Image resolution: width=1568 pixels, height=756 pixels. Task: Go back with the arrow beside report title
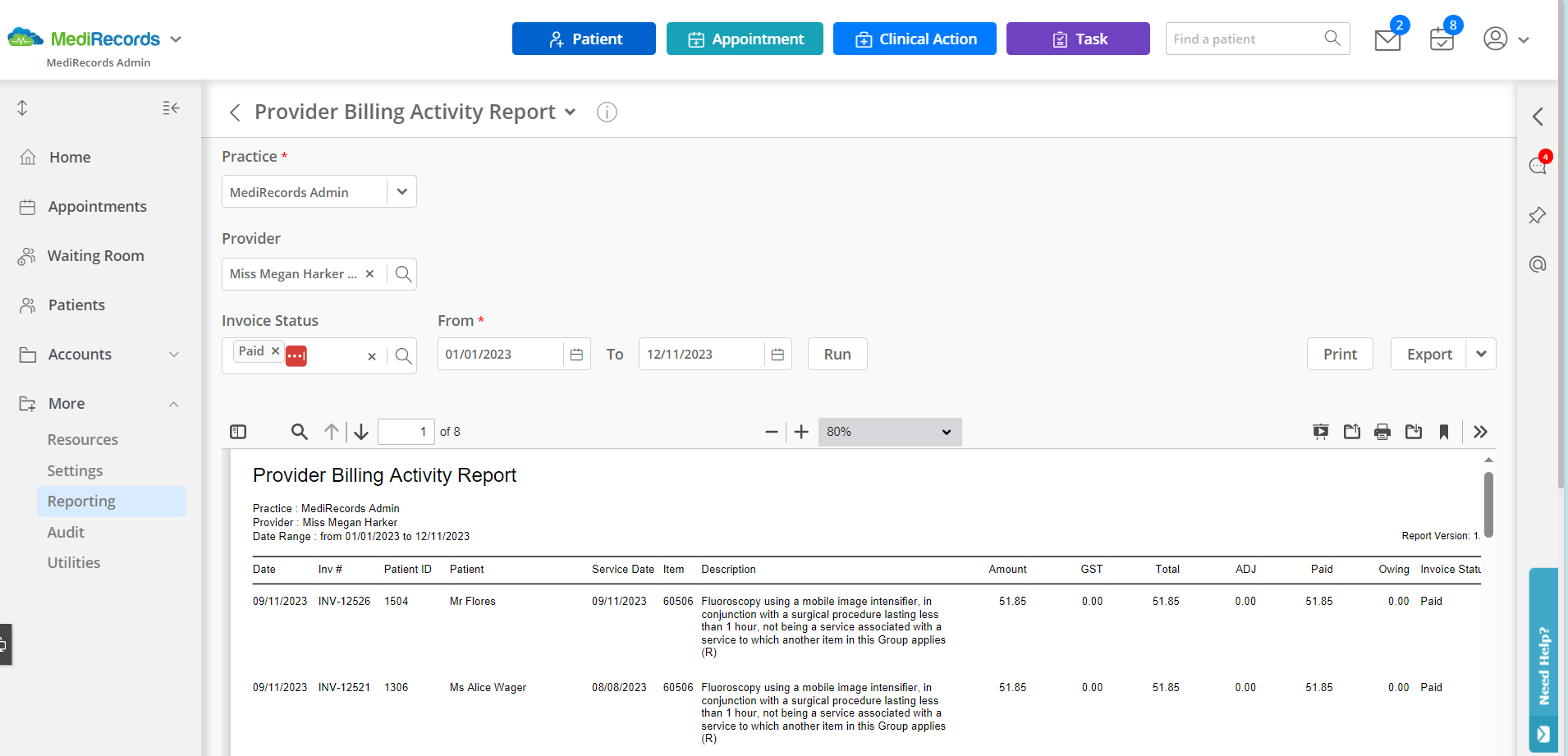click(x=235, y=112)
